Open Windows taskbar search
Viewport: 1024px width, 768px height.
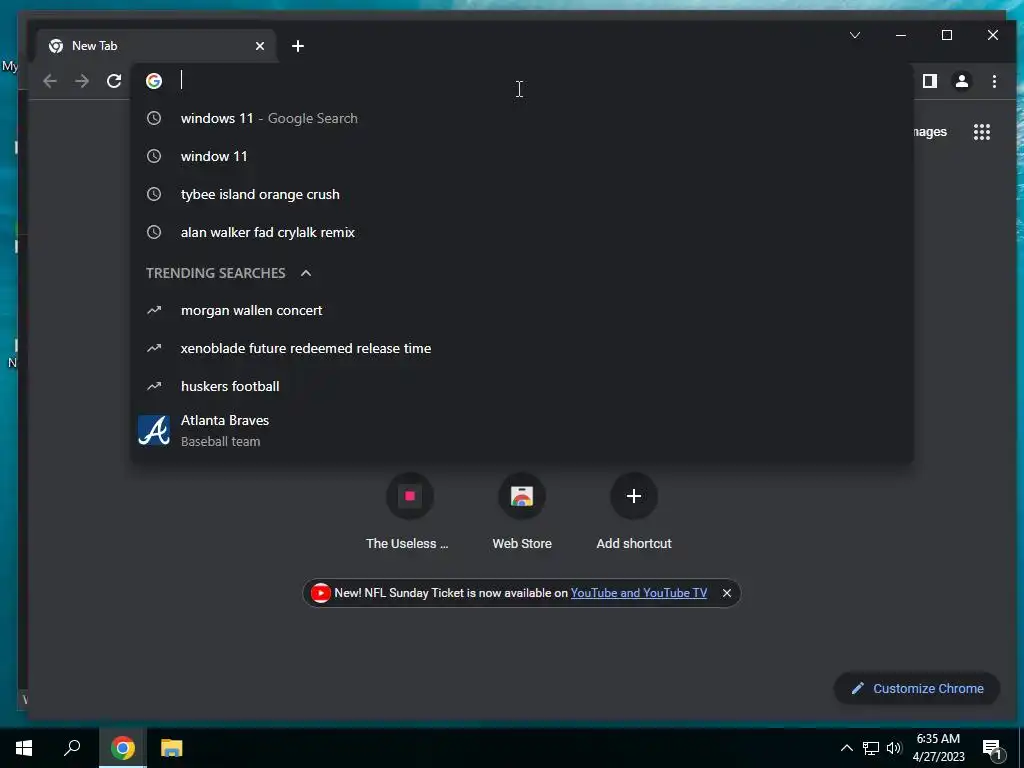point(72,748)
